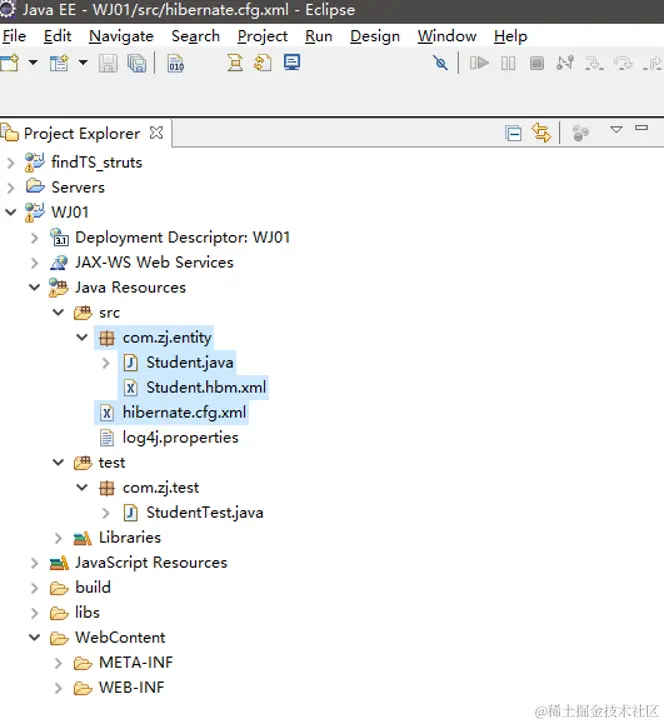
Task: Open the Window menu
Action: point(447,36)
